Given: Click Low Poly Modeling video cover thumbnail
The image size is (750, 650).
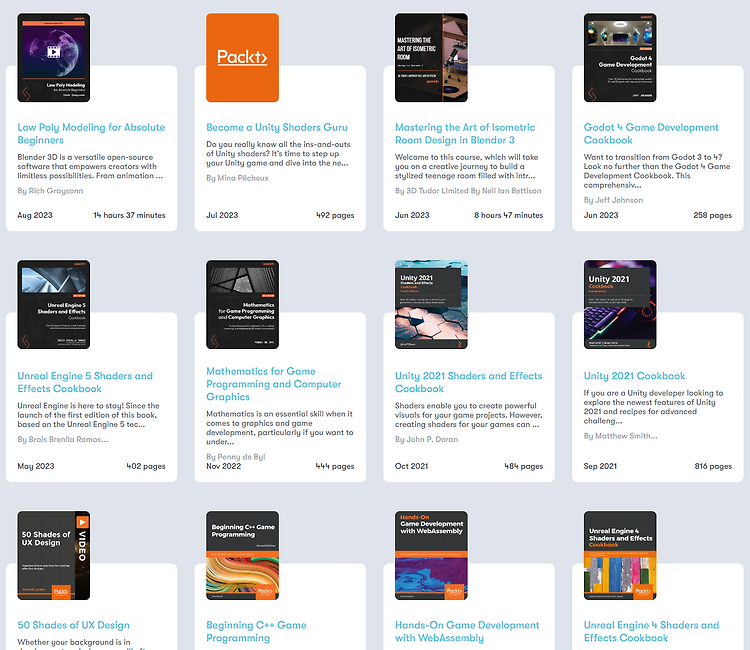Looking at the screenshot, I should tap(54, 57).
